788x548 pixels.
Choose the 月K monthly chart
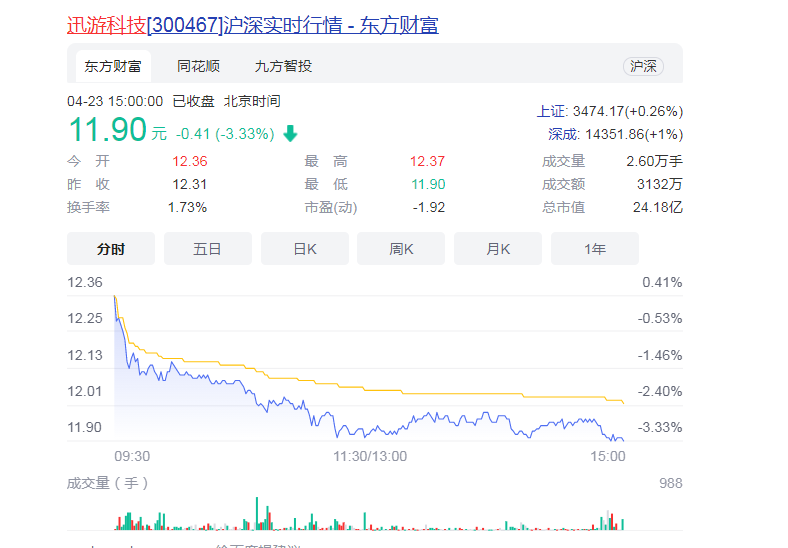pos(498,249)
